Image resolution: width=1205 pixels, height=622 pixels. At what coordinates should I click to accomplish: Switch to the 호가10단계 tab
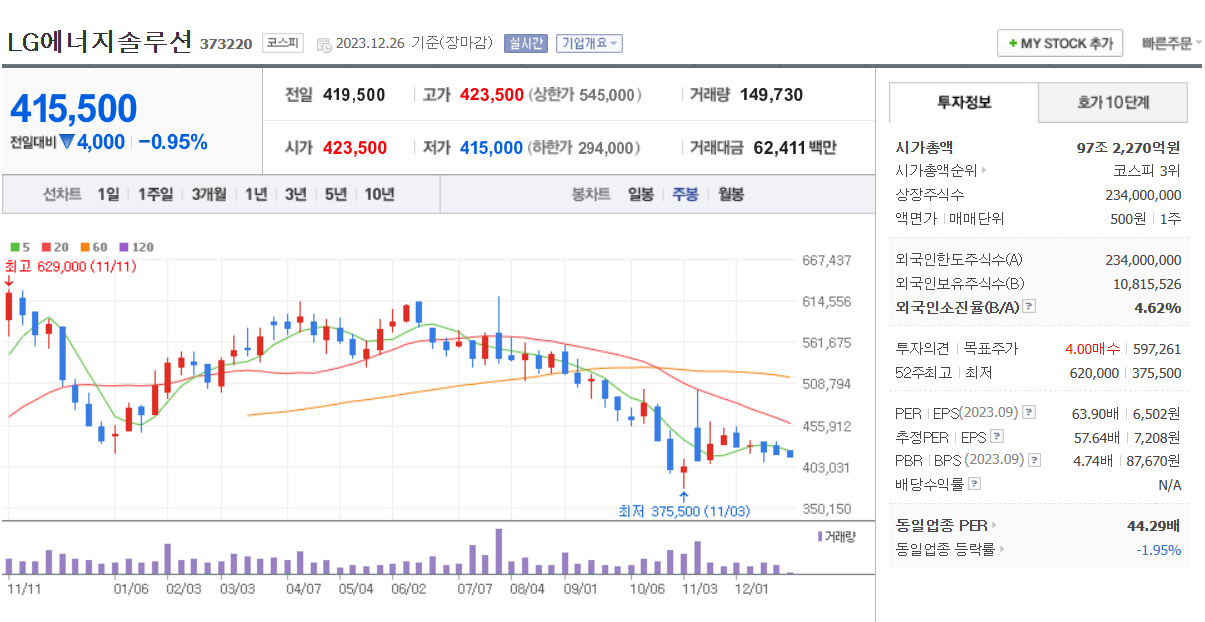pos(1113,102)
